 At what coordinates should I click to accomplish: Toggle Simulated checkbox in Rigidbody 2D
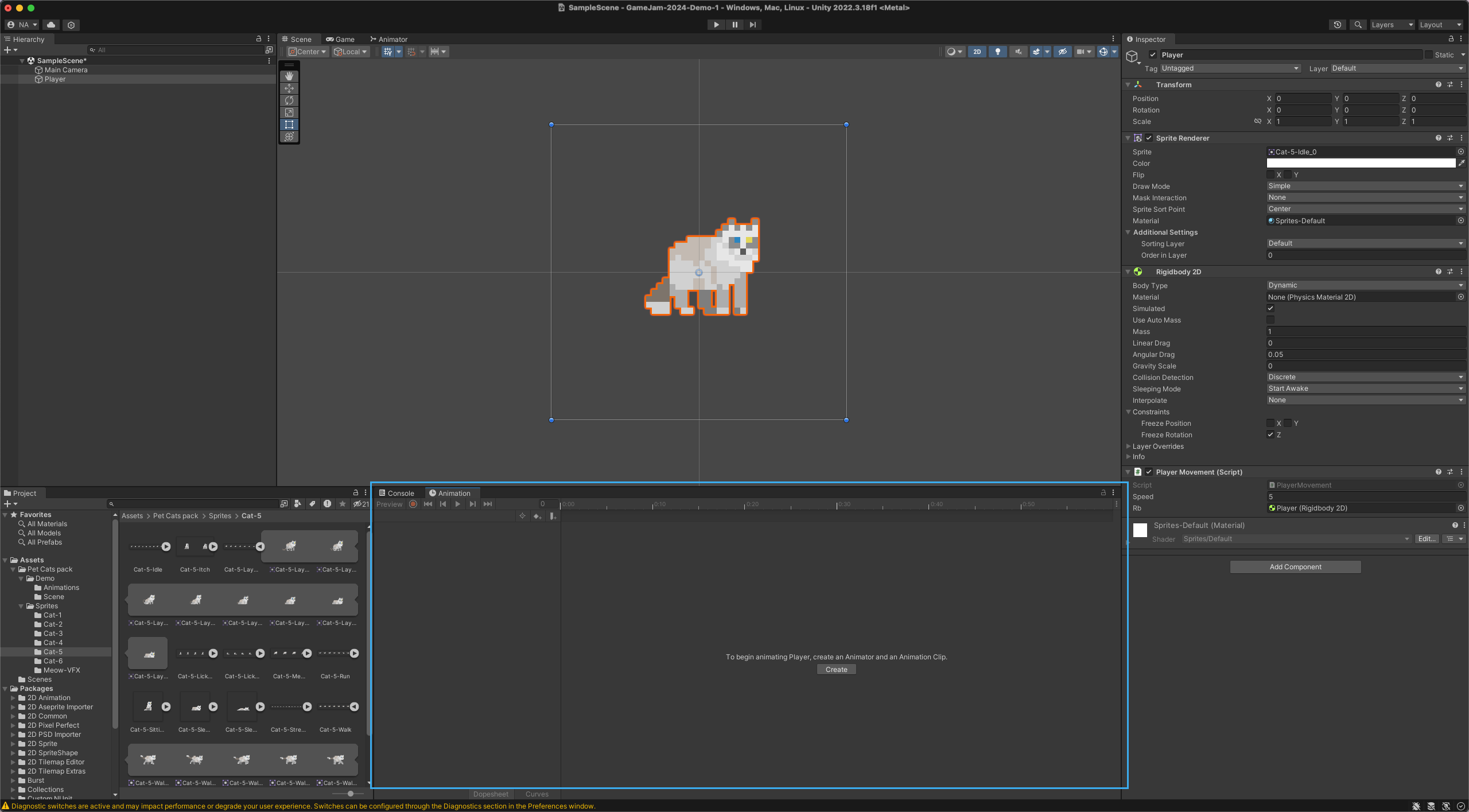coord(1270,308)
